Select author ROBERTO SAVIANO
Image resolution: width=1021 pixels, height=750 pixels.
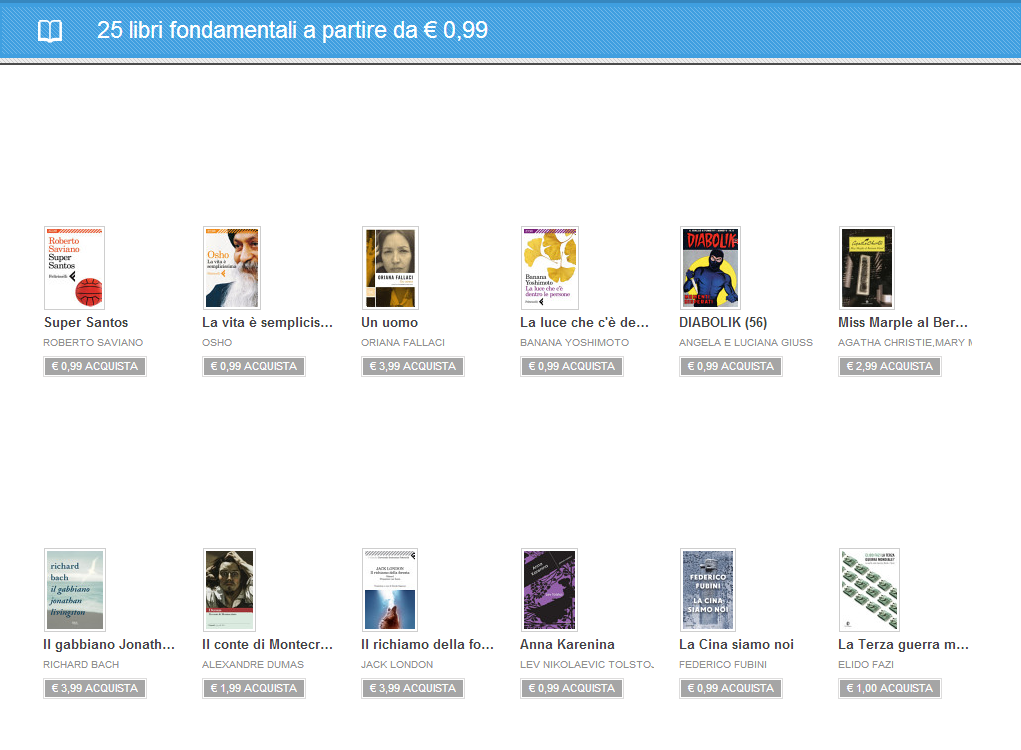[93, 342]
